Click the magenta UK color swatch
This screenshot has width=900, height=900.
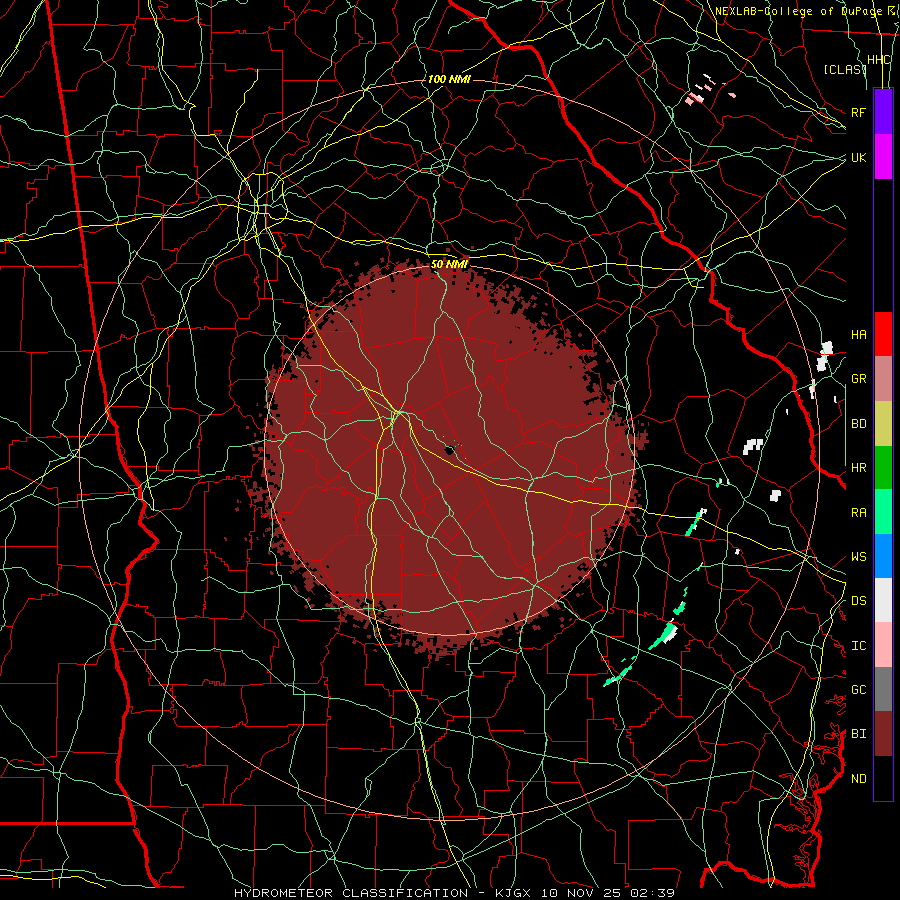(883, 157)
